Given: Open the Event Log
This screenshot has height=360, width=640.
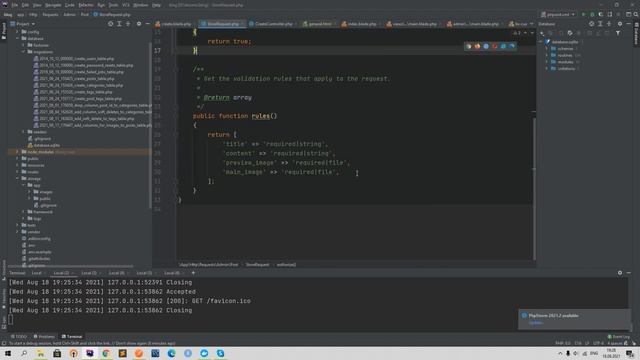Looking at the screenshot, I should click(618, 337).
